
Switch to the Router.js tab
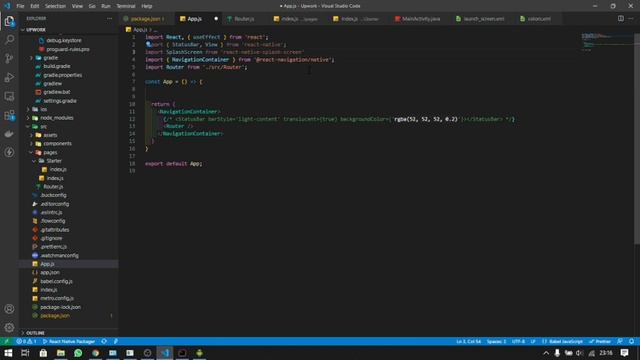coord(244,19)
